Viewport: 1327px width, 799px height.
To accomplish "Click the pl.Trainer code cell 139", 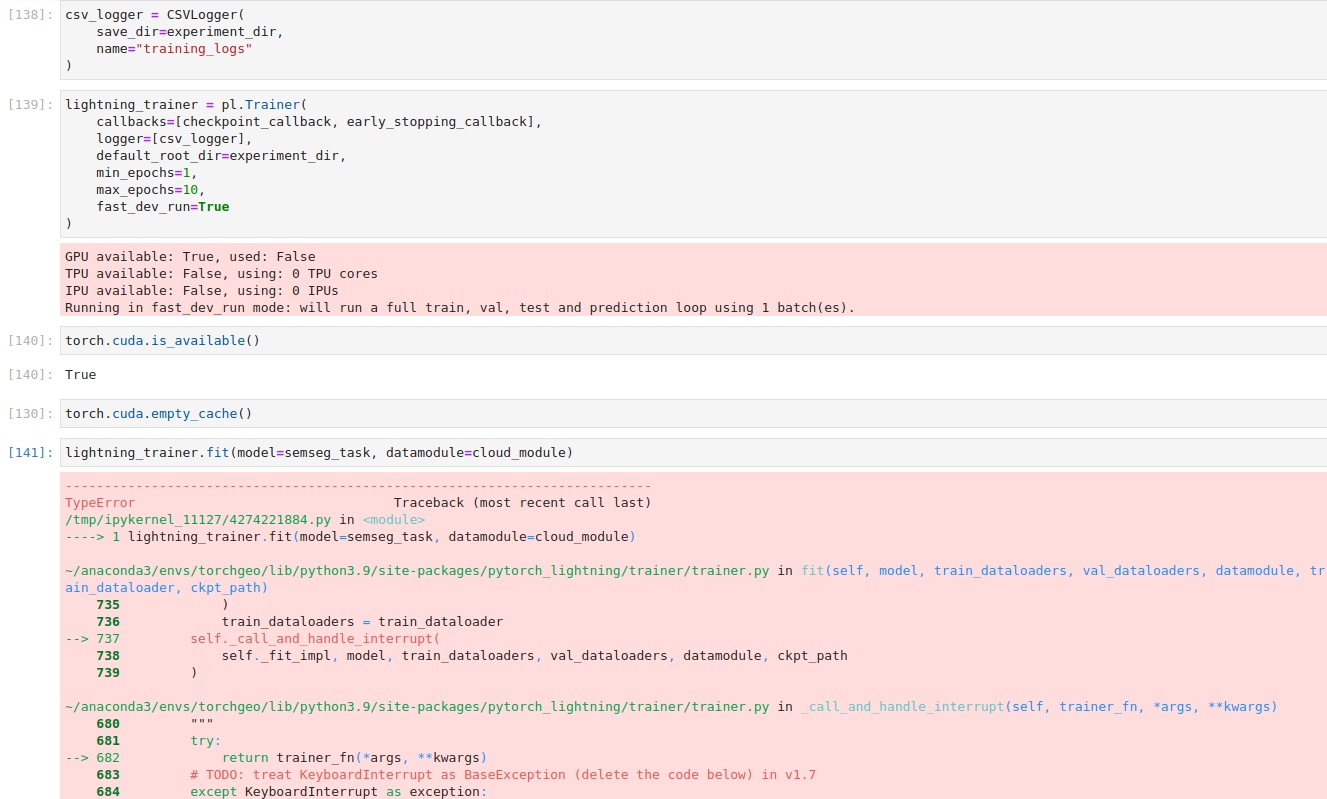I will point(693,164).
